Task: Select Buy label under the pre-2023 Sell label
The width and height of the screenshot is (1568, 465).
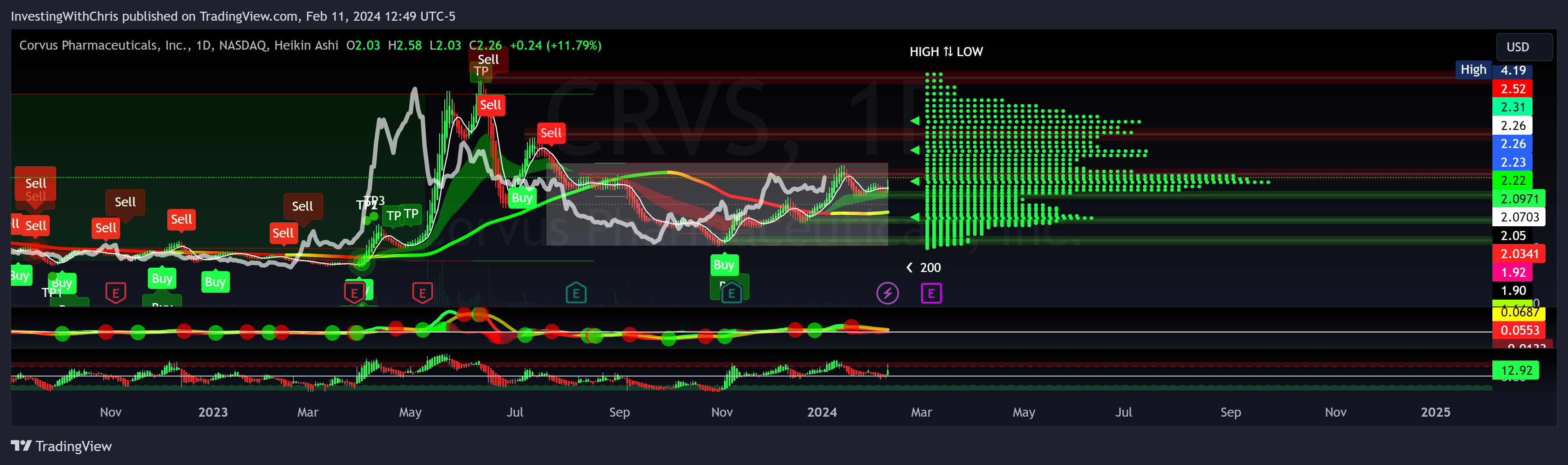Action: point(162,278)
